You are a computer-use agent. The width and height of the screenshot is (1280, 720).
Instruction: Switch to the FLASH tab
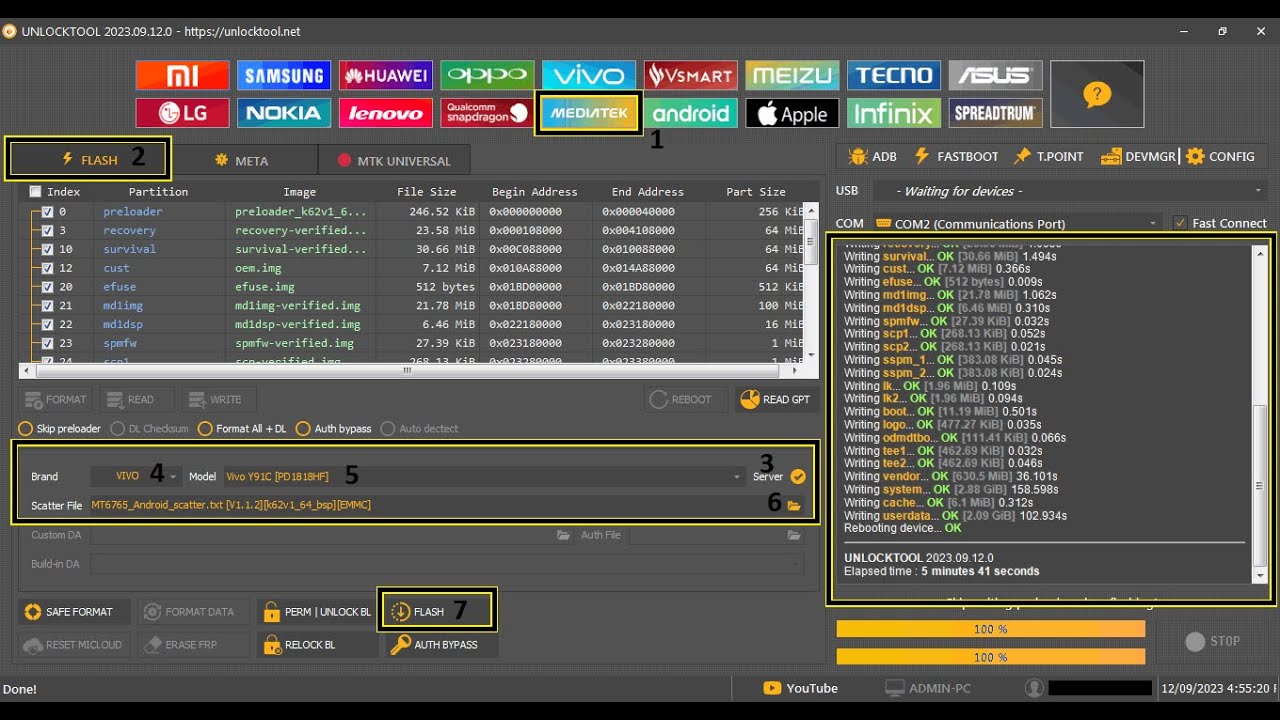89,160
